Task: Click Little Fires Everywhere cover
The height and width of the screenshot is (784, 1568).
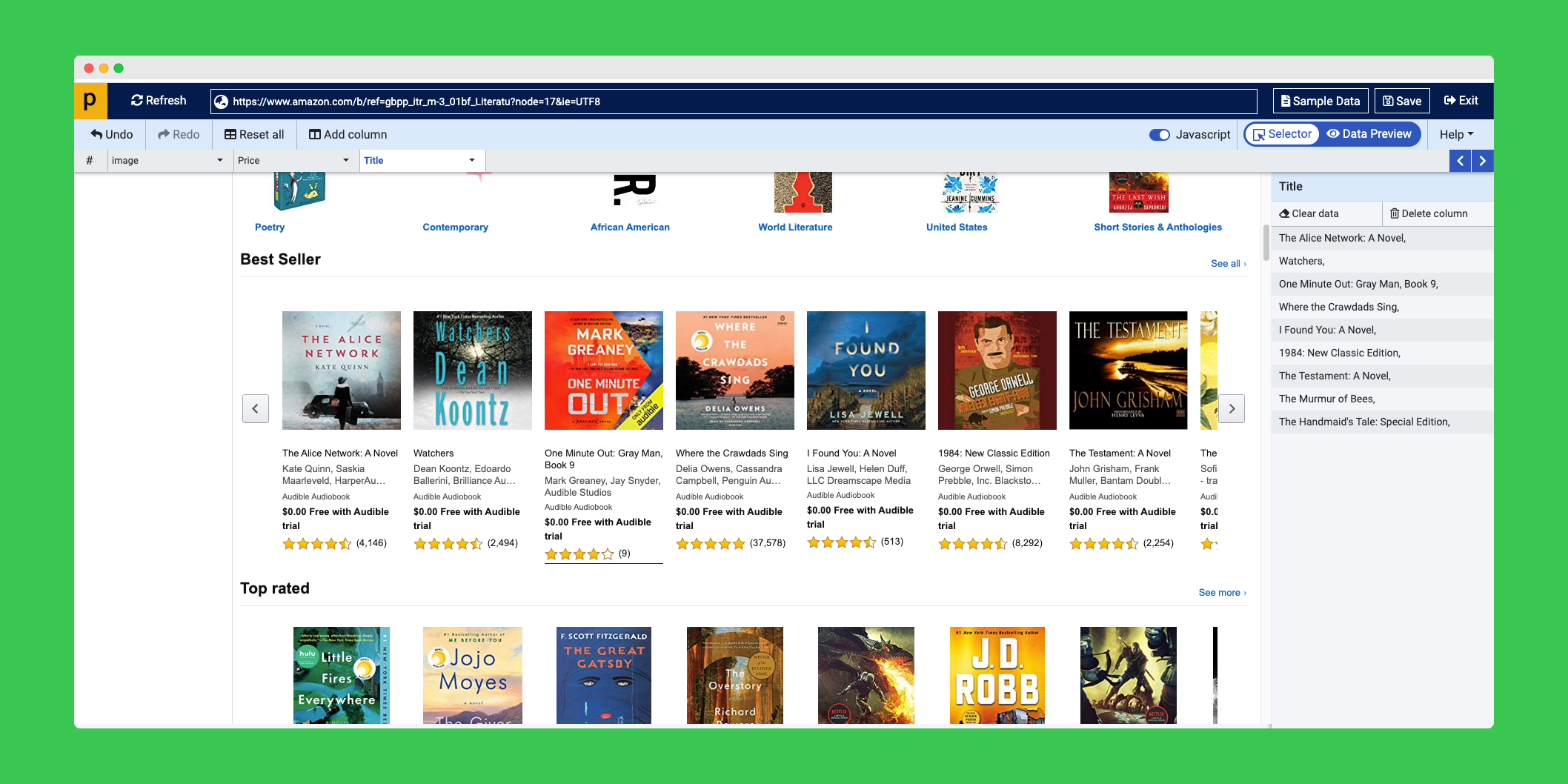Action: (342, 675)
